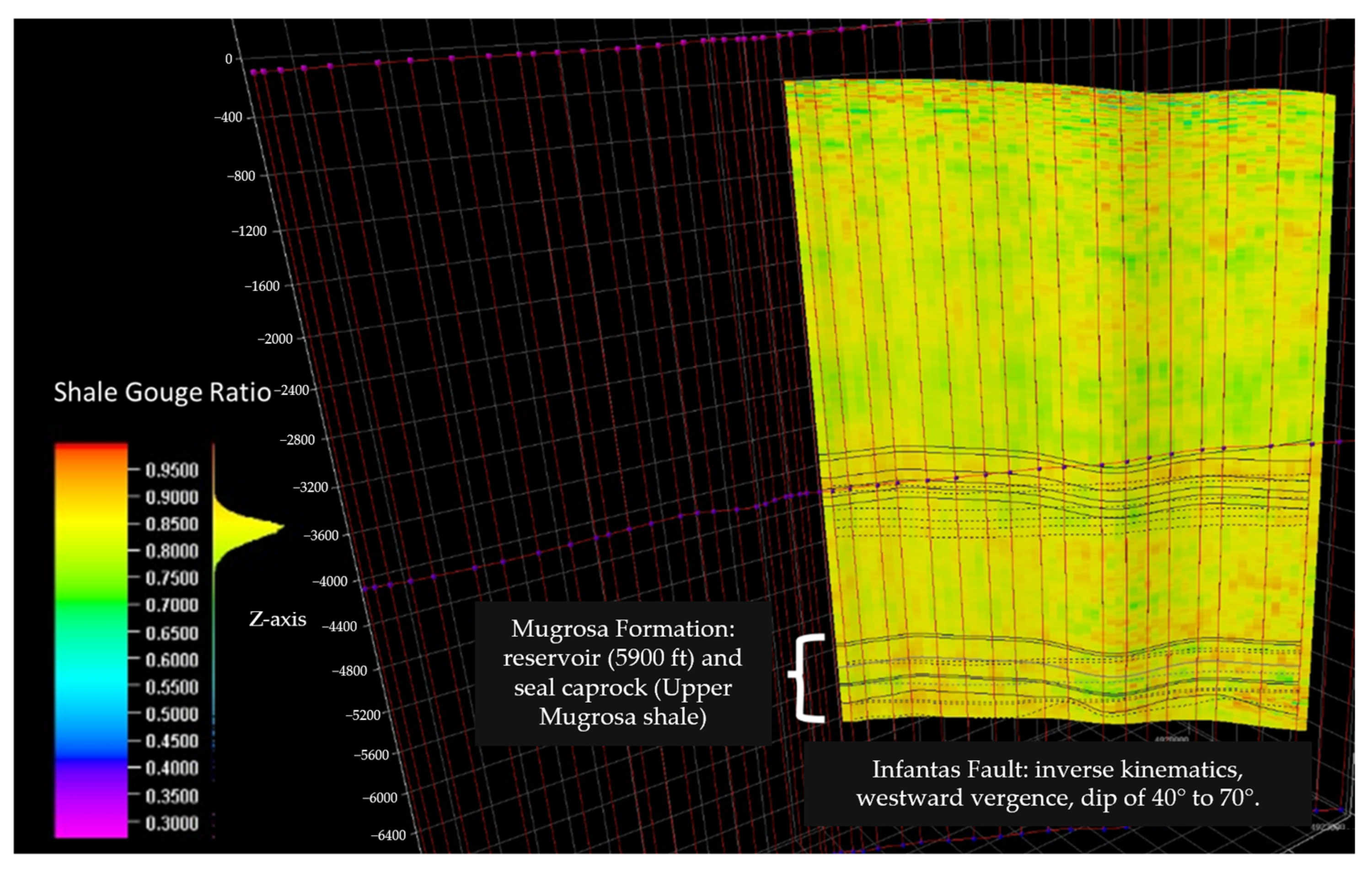Click the Z-axis label
Image resolution: width=1372 pixels, height=871 pixels.
tap(278, 619)
